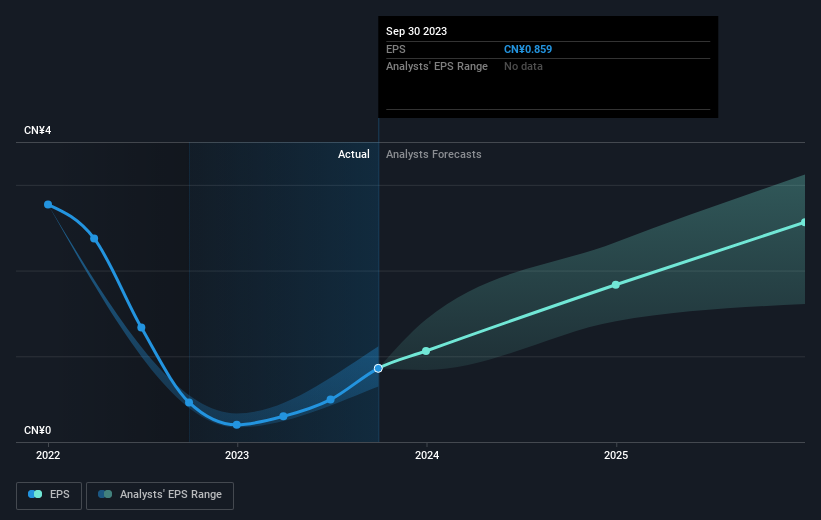Toggle the EPS legend series
This screenshot has height=520, width=821.
(x=49, y=495)
